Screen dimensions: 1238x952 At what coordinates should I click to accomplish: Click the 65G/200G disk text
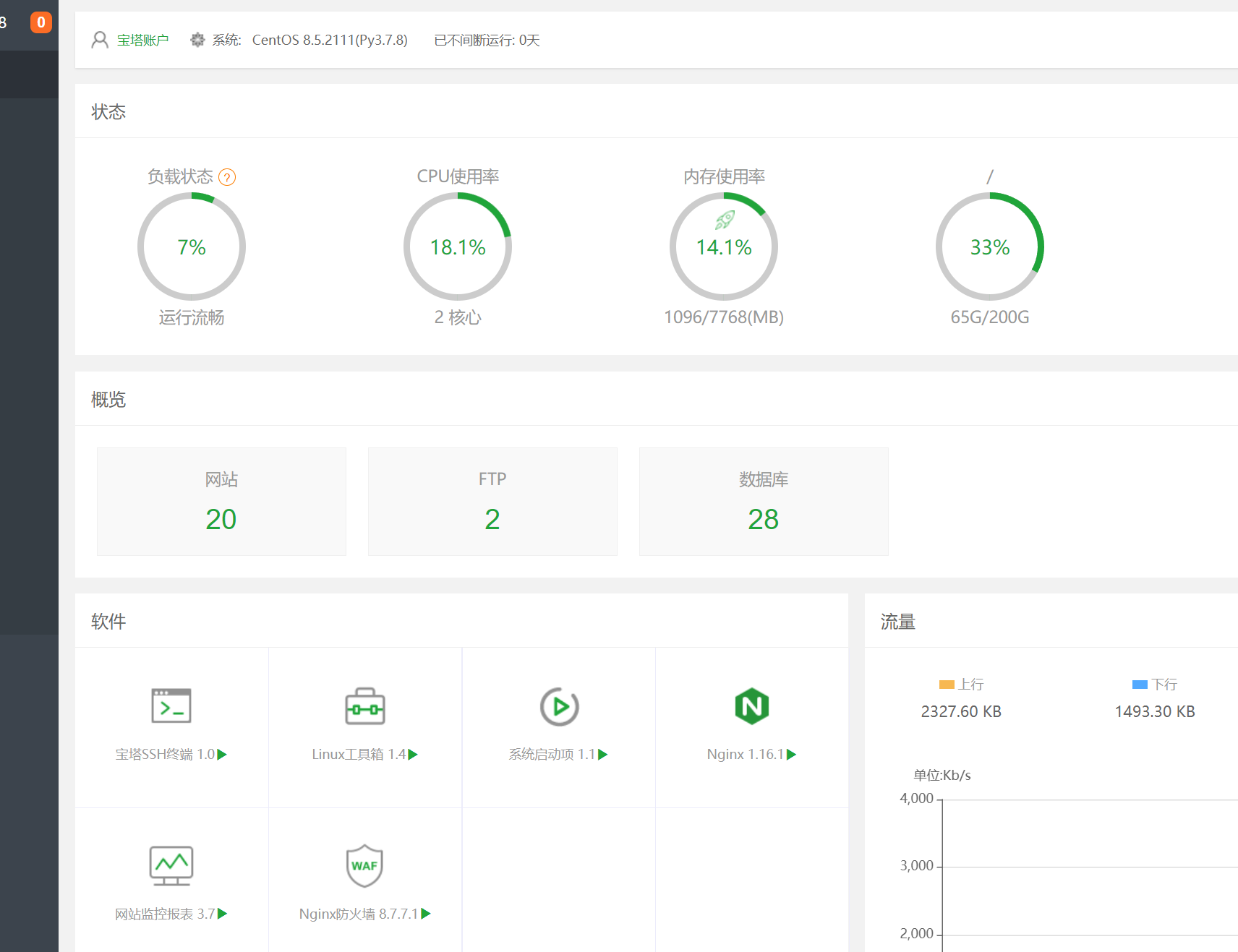[990, 317]
